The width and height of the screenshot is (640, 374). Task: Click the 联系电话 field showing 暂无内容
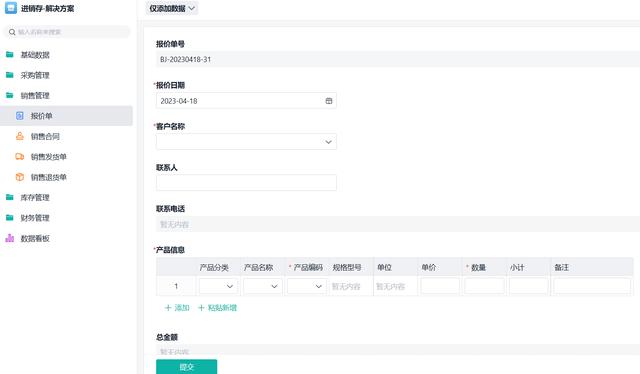(398, 224)
